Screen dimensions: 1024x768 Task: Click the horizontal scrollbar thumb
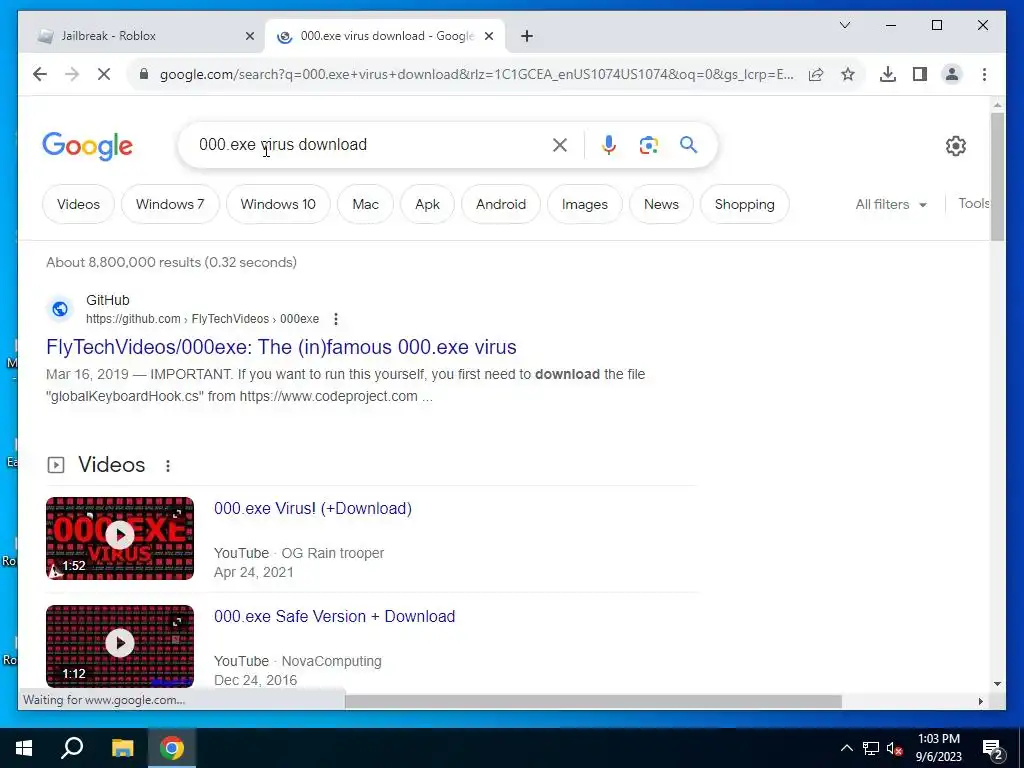[x=593, y=701]
